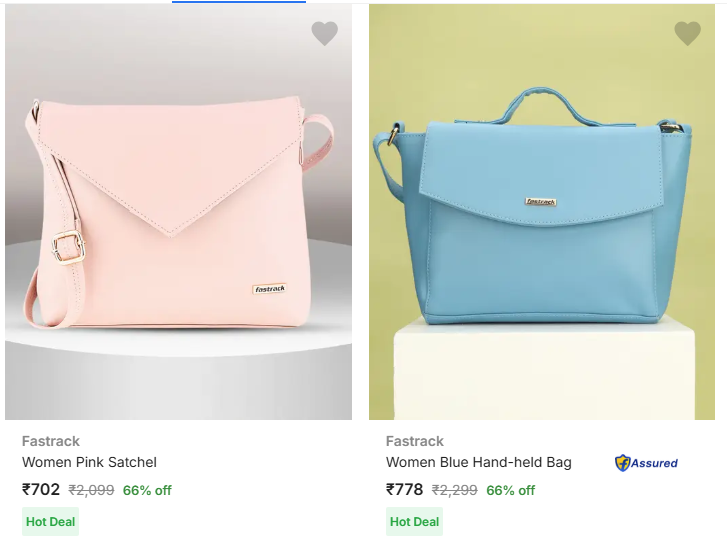Screen dimensions: 727x544
Task: Click the Fastrack brand above blue bag
Action: (415, 441)
